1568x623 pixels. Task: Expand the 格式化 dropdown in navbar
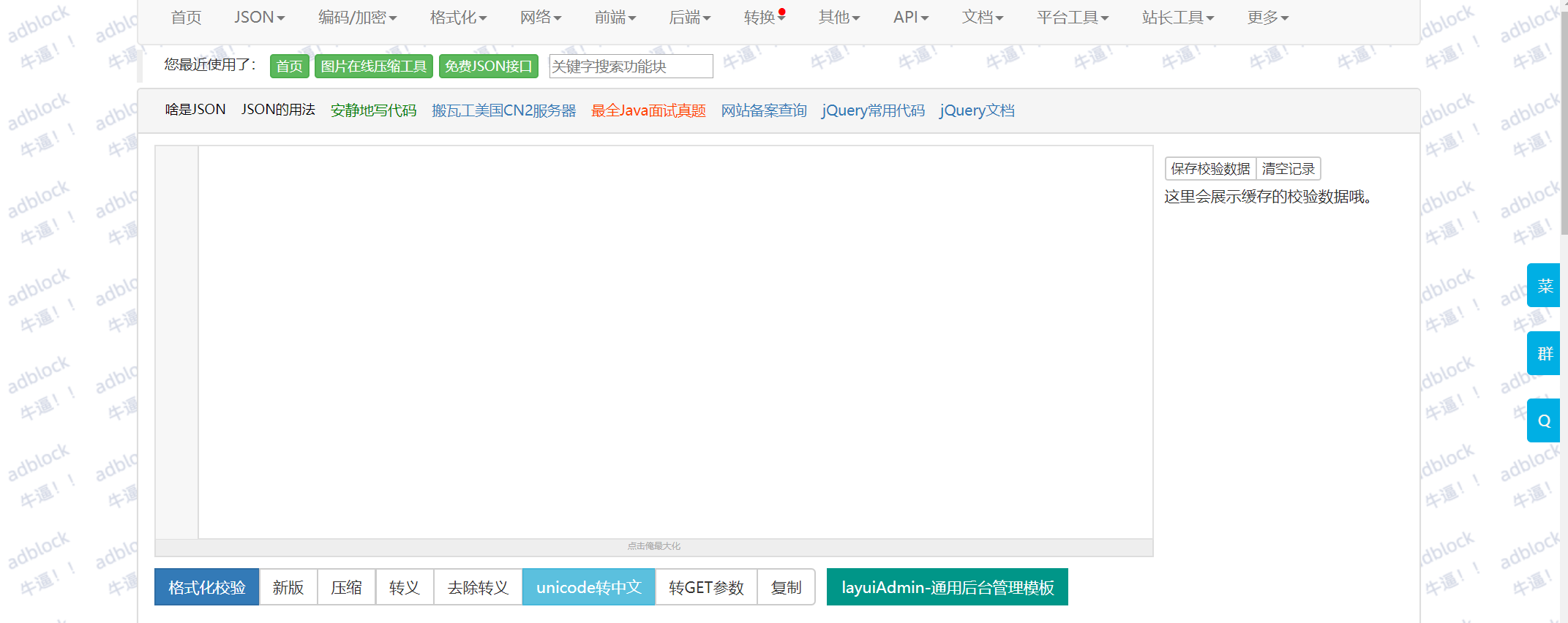tap(458, 18)
